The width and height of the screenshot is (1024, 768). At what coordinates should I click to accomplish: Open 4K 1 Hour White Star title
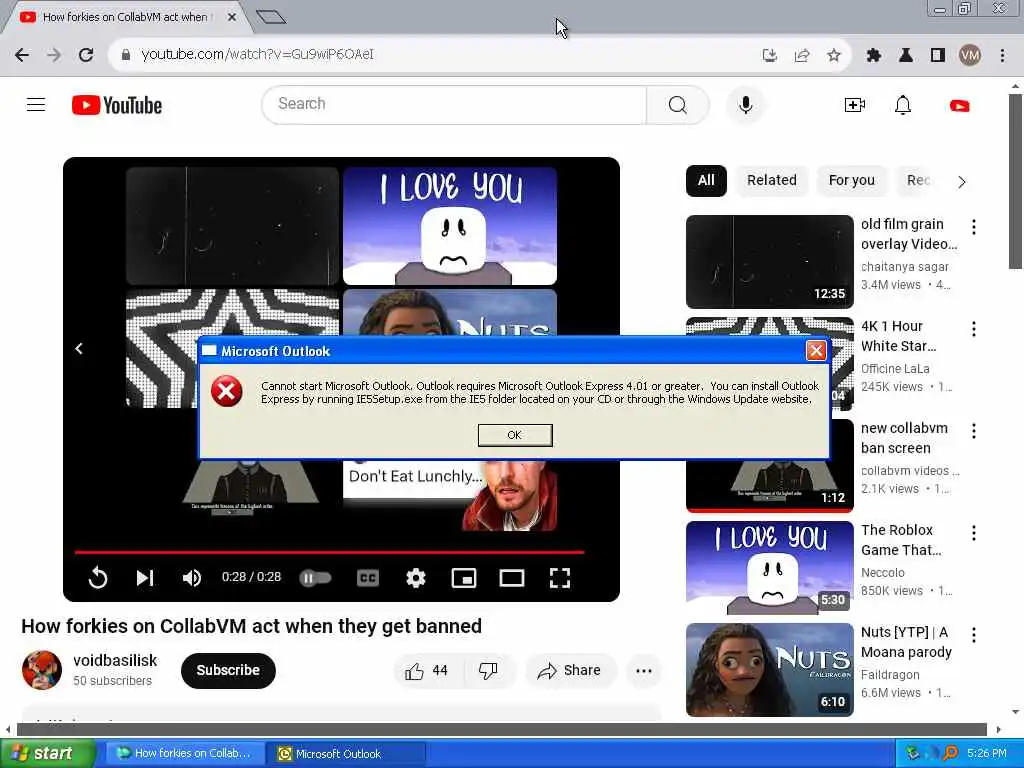[898, 336]
